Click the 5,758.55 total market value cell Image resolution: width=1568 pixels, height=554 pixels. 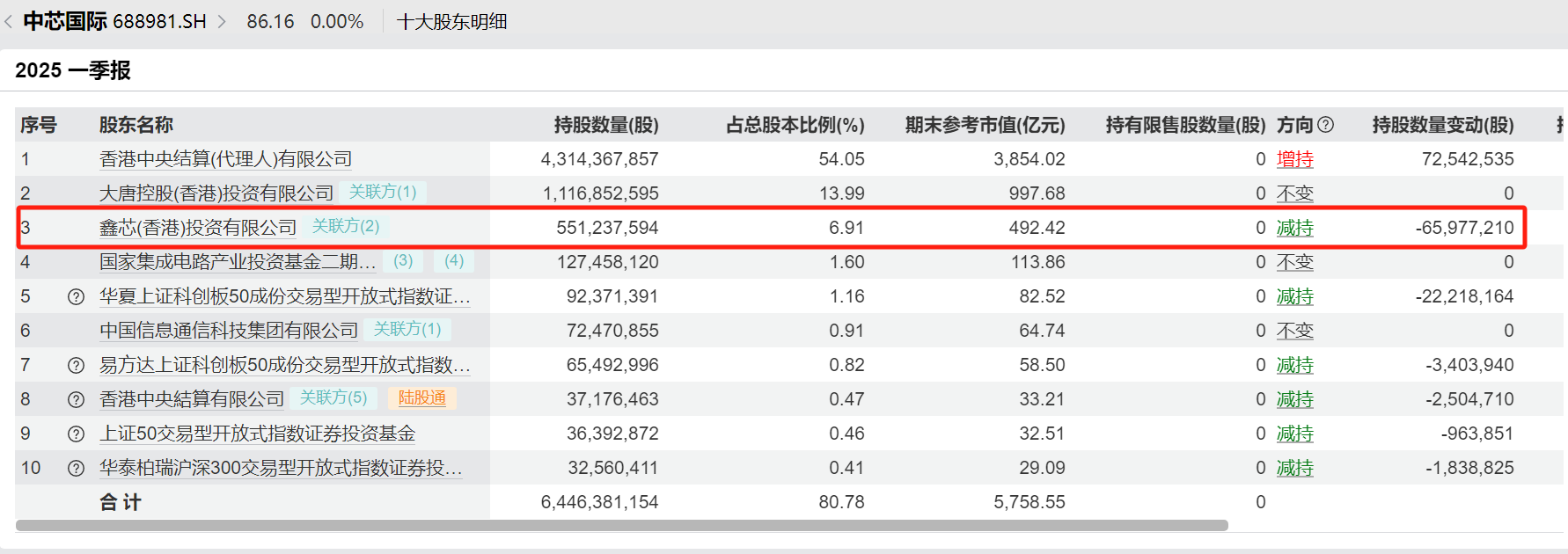coord(1029,502)
